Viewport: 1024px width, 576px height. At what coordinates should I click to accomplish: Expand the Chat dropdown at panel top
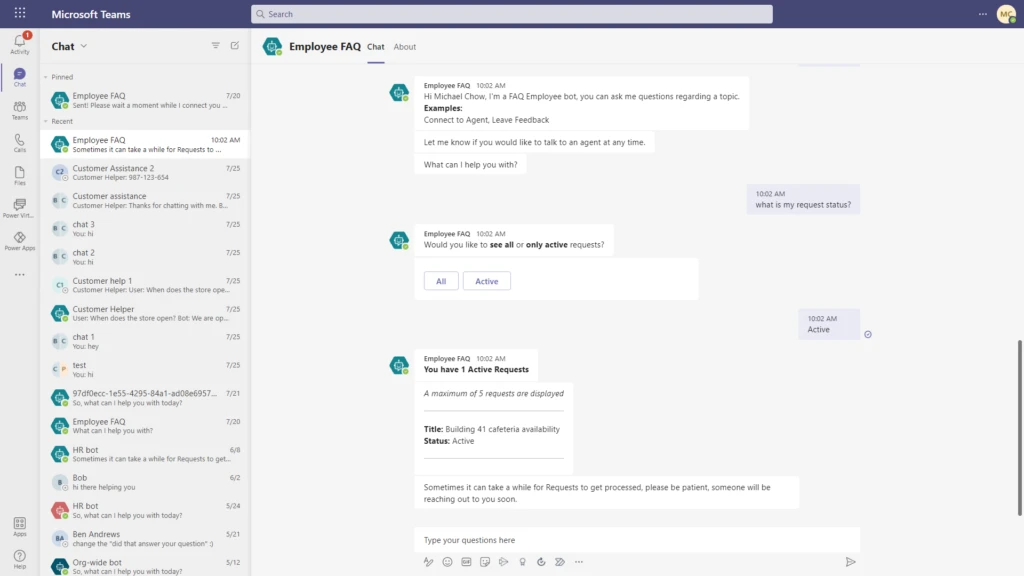click(84, 45)
